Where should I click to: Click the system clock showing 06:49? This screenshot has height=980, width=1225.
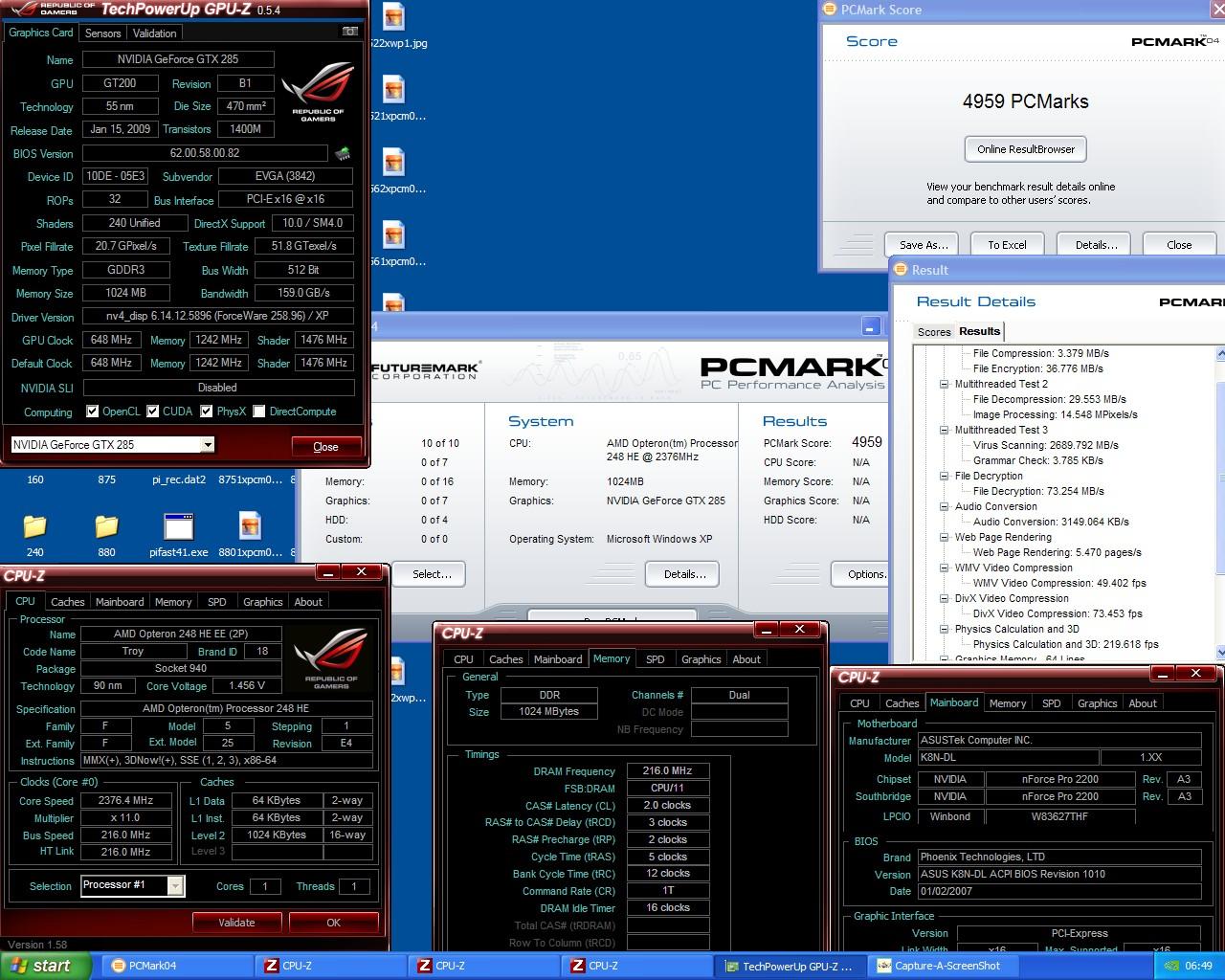[1198, 966]
